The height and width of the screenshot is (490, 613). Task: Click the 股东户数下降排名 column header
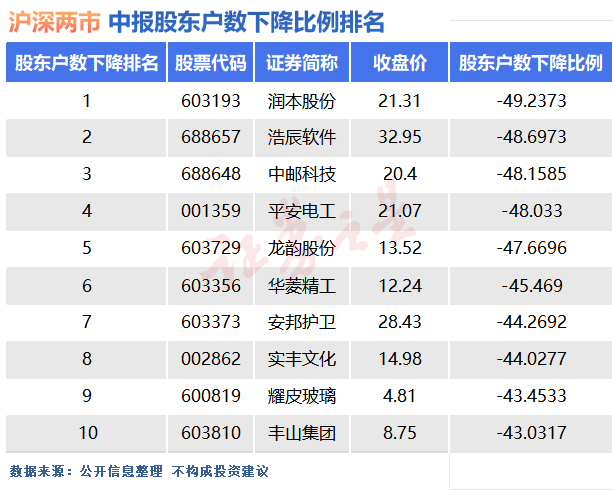(x=87, y=63)
